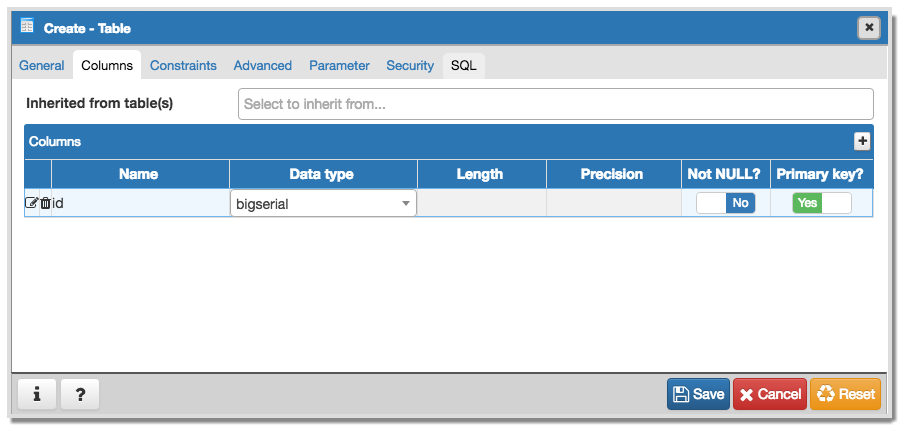This screenshot has width=902, height=429.
Task: Open the Inherited from table(s) selector
Action: (555, 104)
